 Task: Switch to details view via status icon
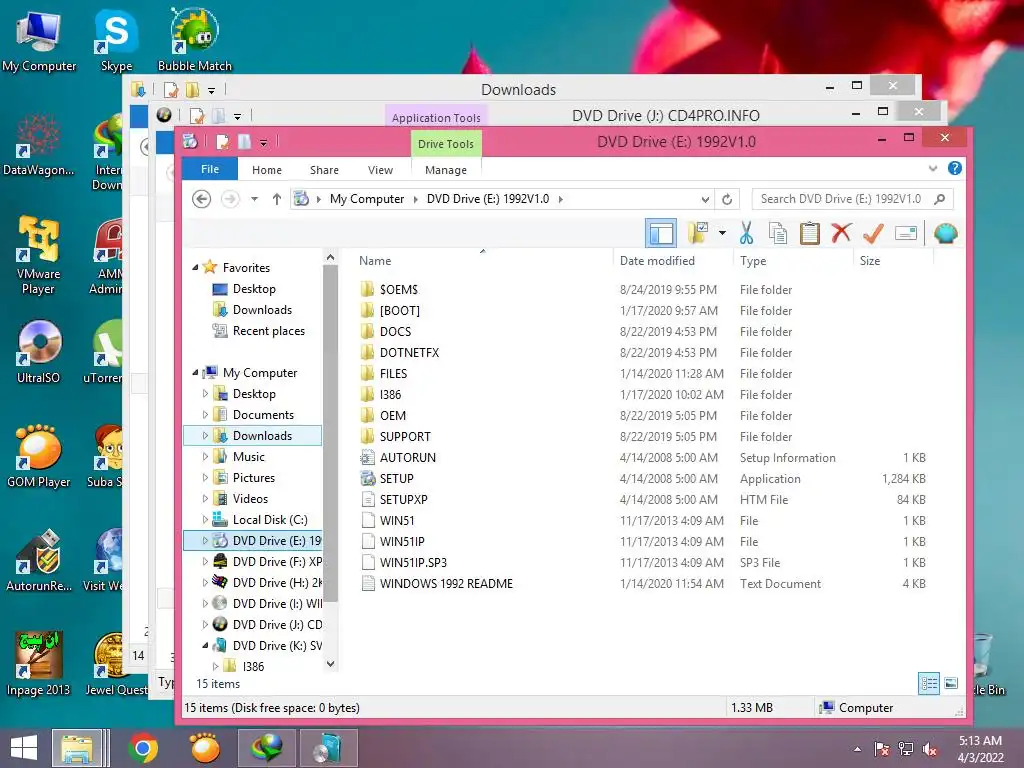pos(929,684)
